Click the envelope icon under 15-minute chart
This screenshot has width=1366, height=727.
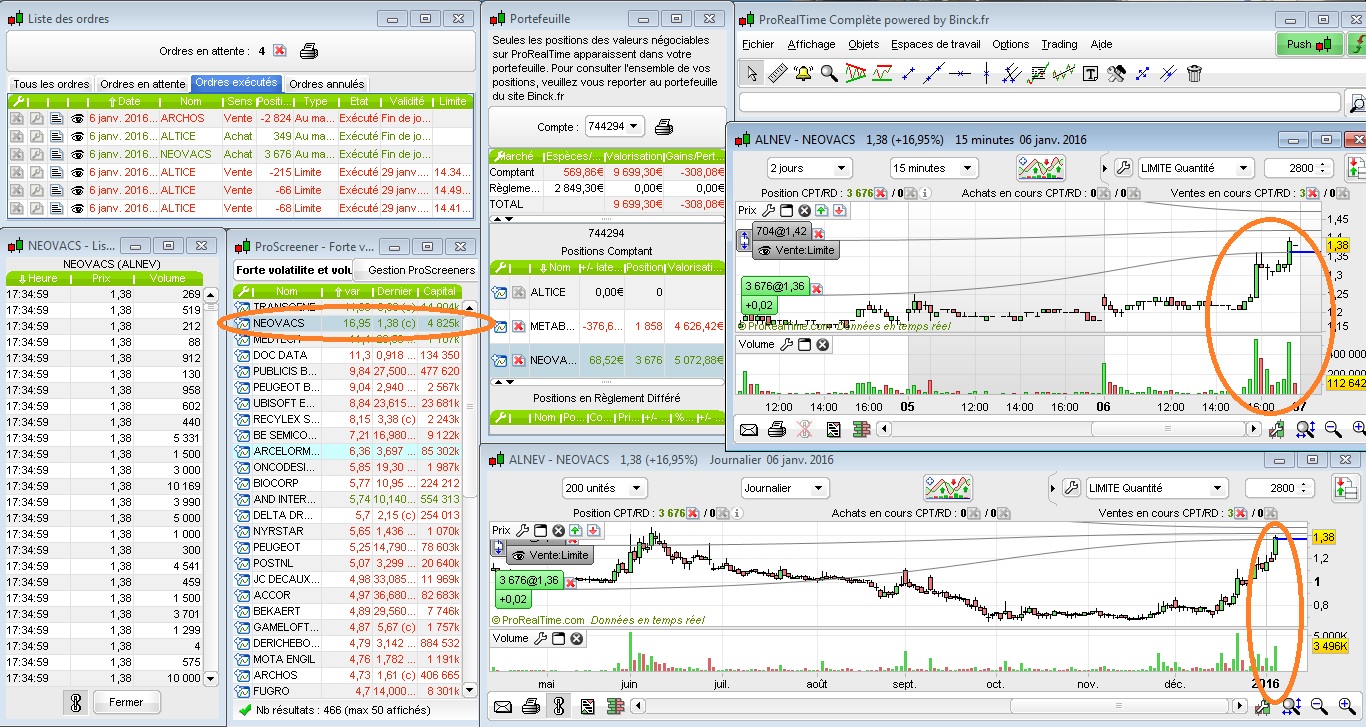click(749, 429)
